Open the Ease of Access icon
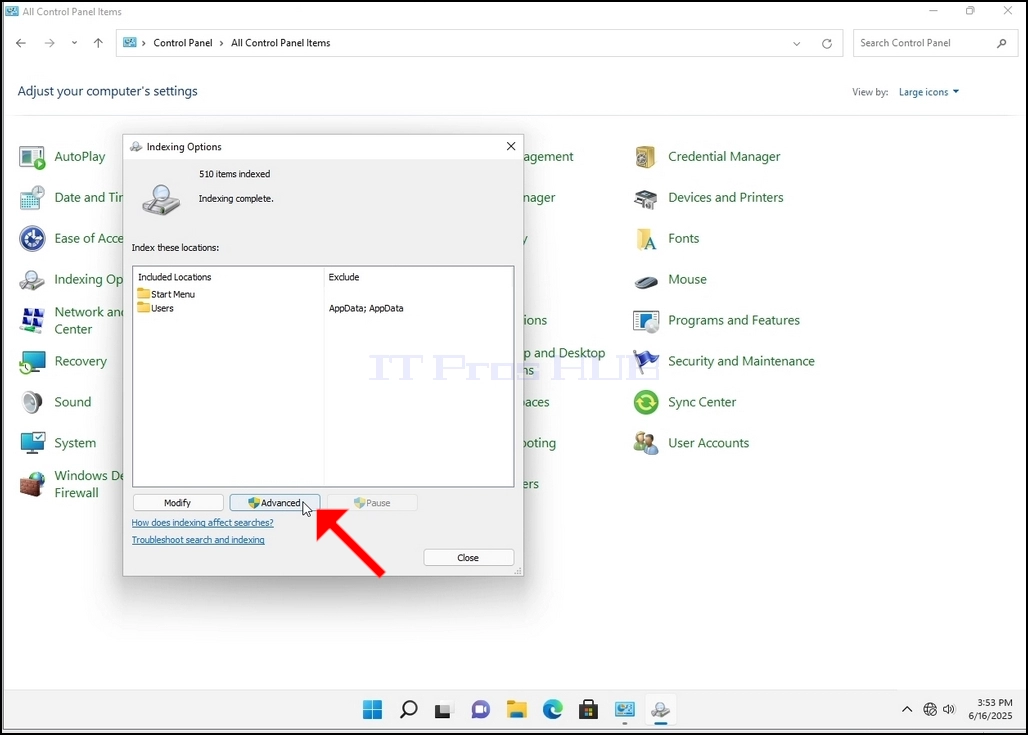Image resolution: width=1028 pixels, height=735 pixels. [32, 239]
